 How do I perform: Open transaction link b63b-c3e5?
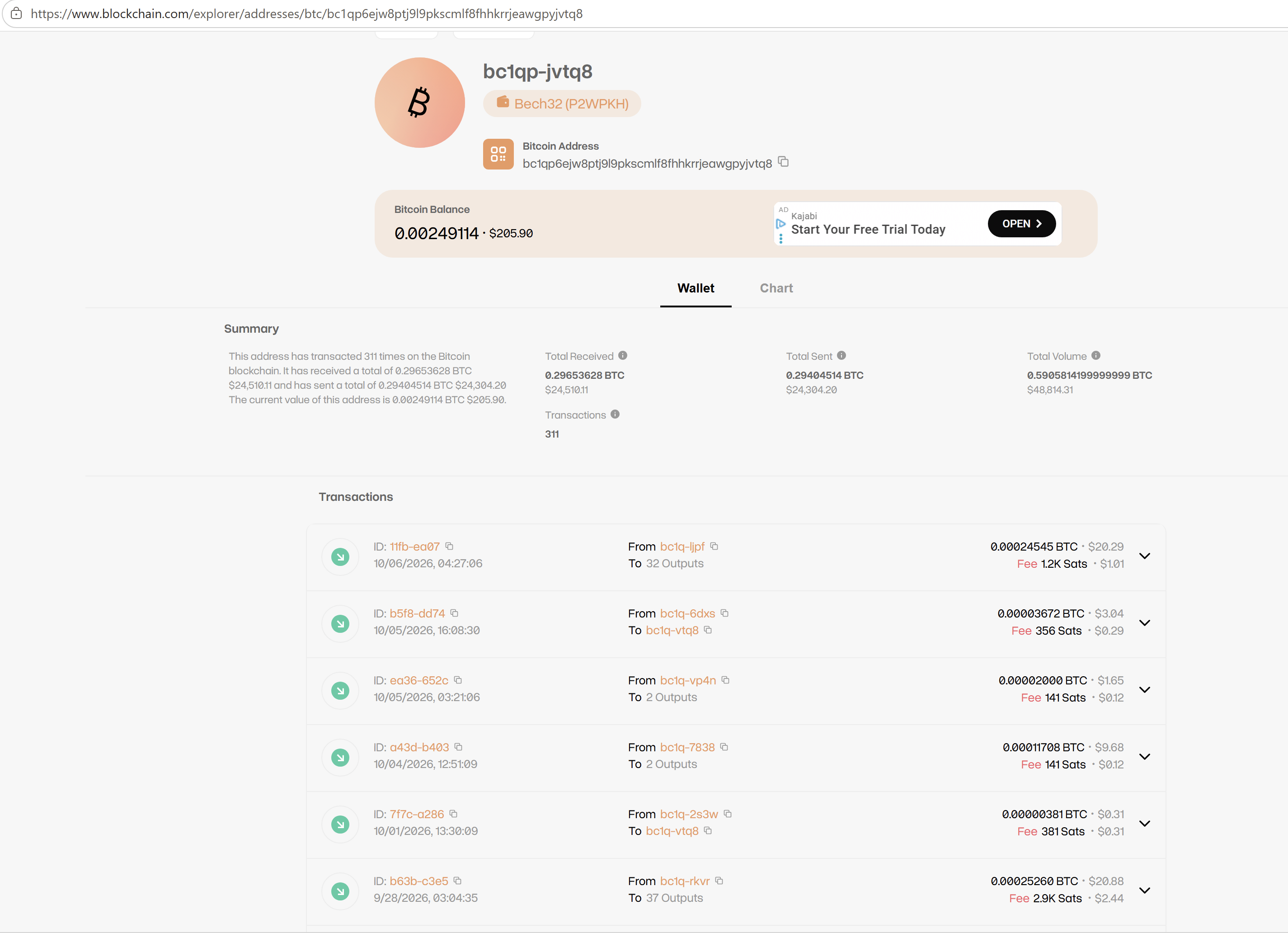(419, 881)
